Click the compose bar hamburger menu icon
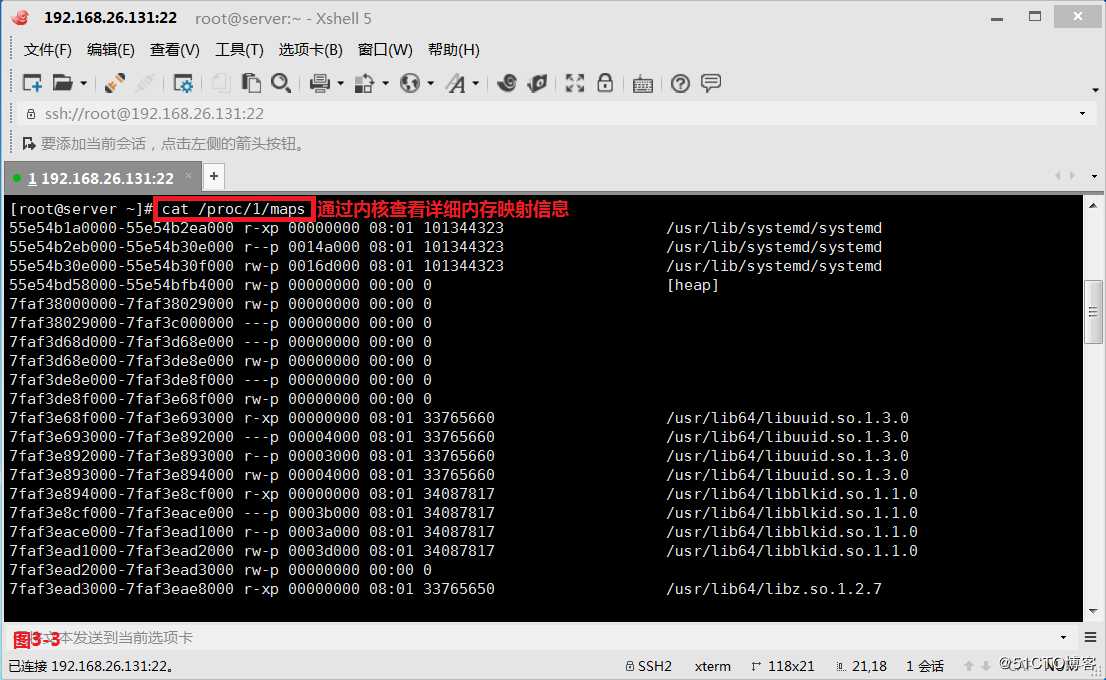The width and height of the screenshot is (1106, 680). [1090, 638]
